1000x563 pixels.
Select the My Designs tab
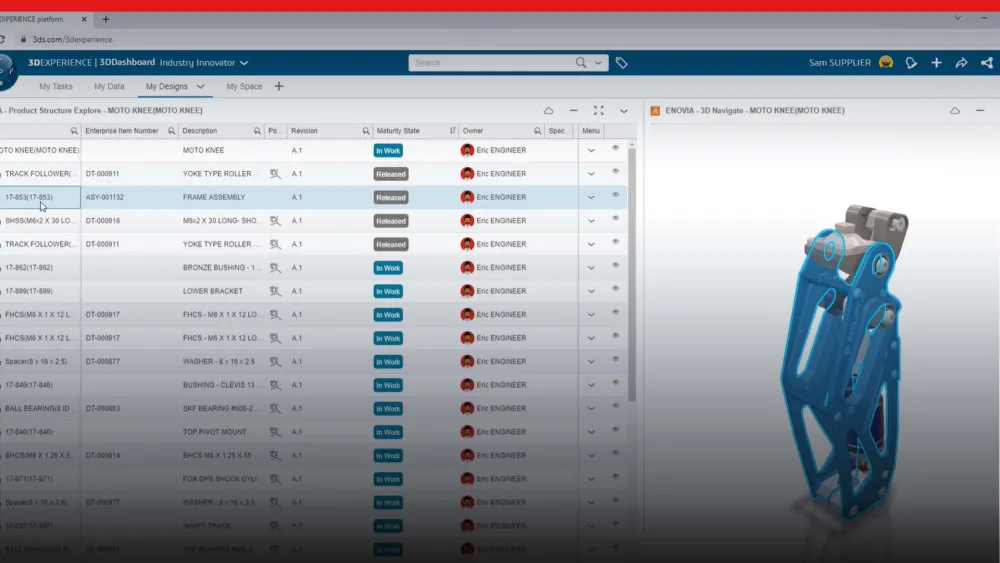point(166,86)
